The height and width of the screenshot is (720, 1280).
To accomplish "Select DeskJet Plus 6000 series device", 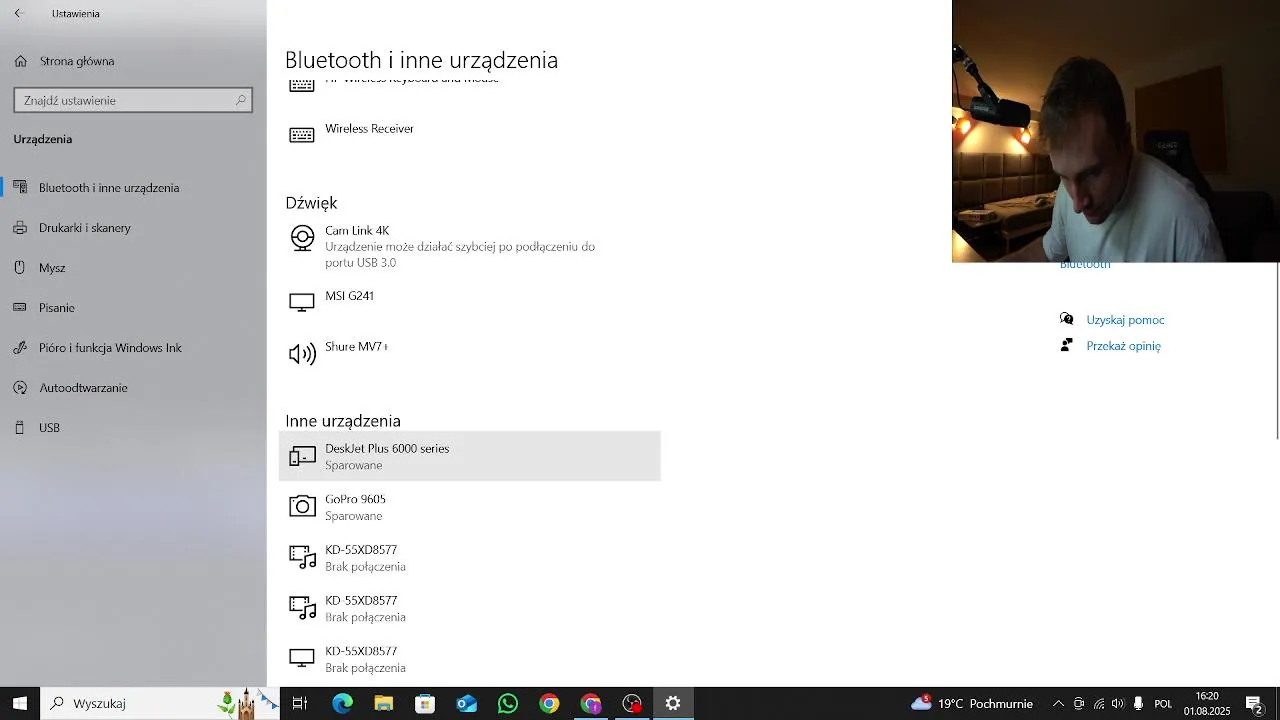I will 469,456.
